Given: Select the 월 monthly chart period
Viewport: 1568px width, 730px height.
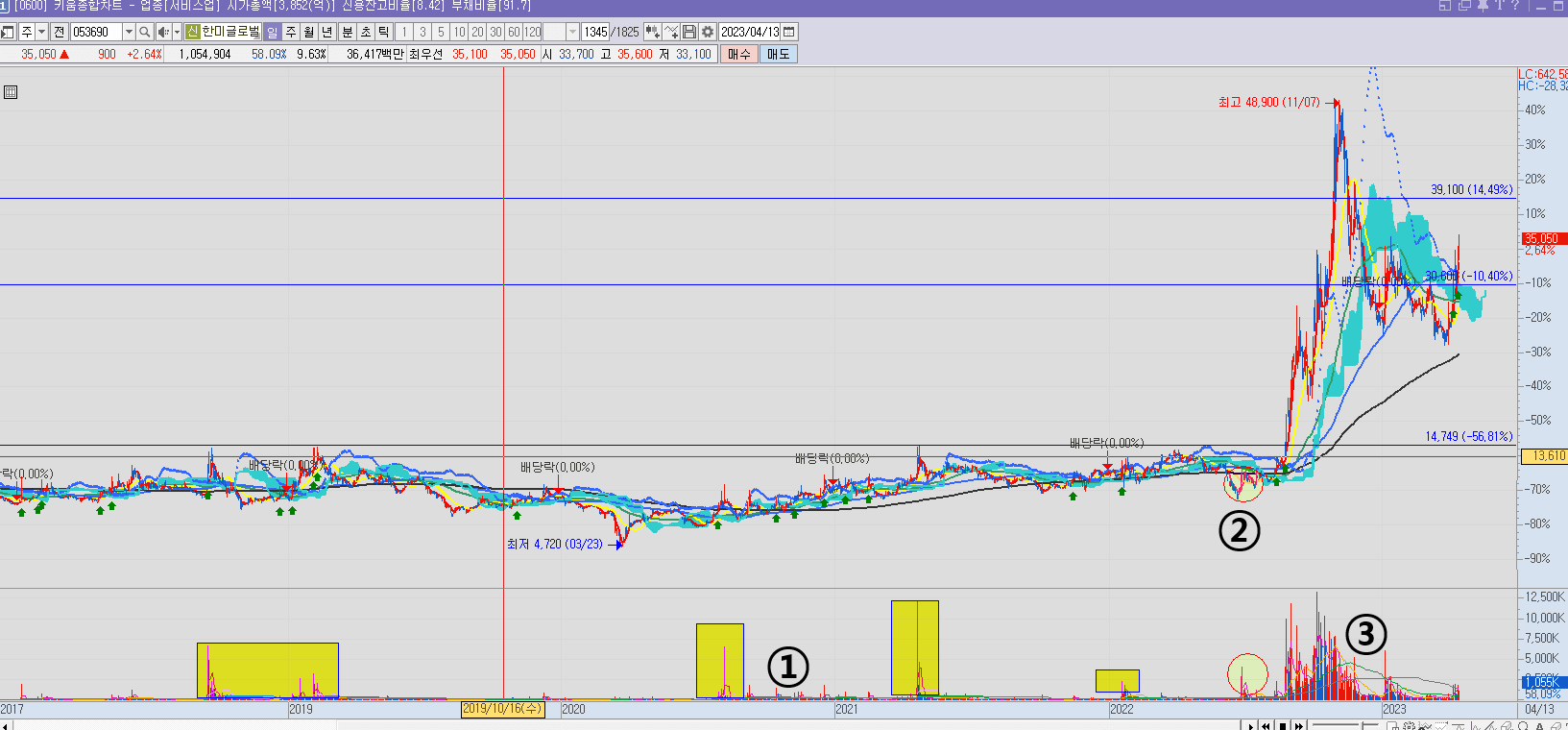Looking at the screenshot, I should 308,32.
